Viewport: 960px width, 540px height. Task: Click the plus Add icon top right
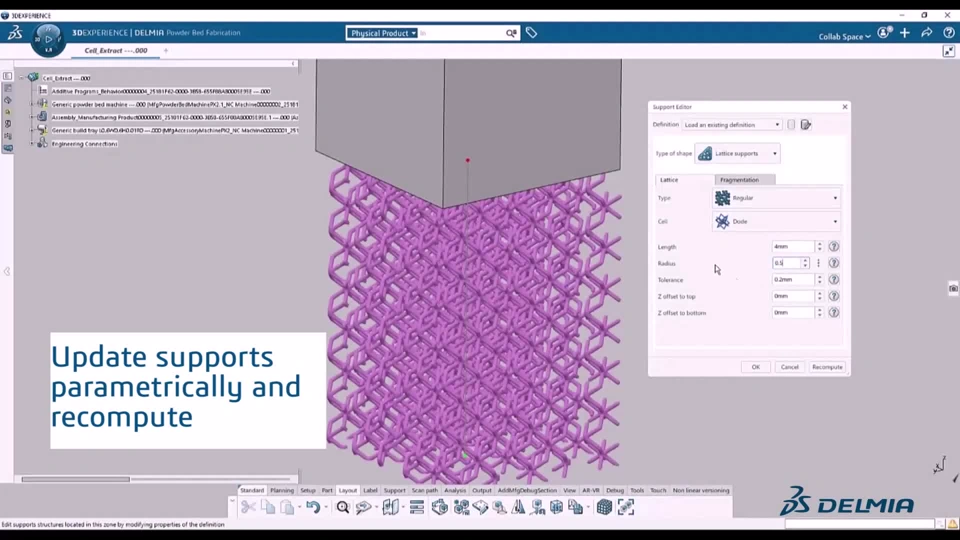pos(905,33)
